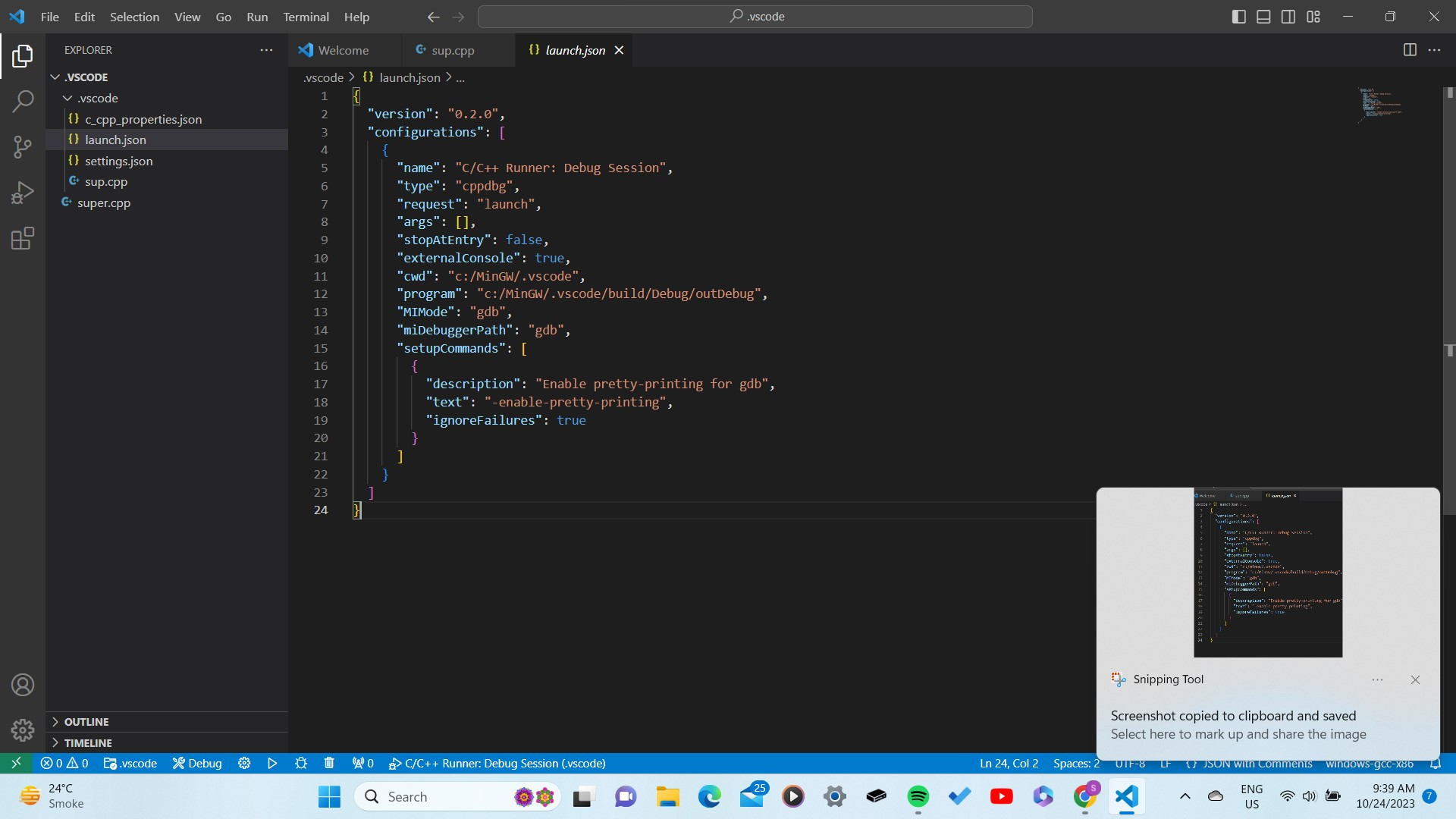The height and width of the screenshot is (819, 1456).
Task: Toggle the Primary Side Bar visibility
Action: click(1238, 16)
